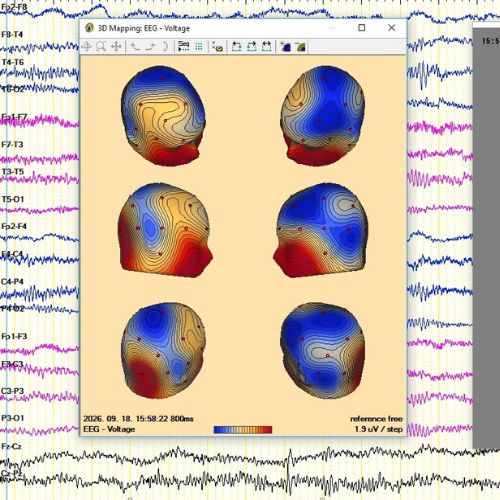
Task: Select the T3-T5 channel label
Action: 13,172
